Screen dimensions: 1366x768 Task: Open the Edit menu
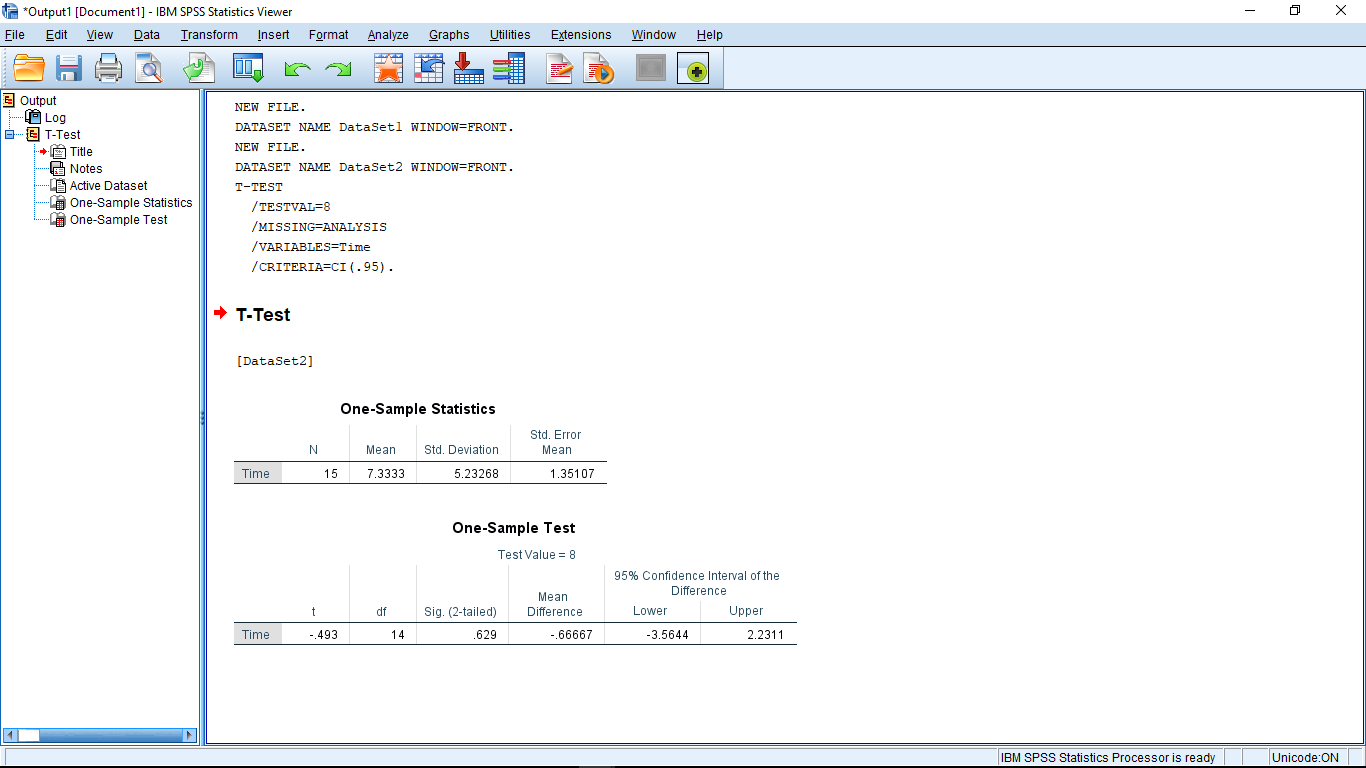56,34
